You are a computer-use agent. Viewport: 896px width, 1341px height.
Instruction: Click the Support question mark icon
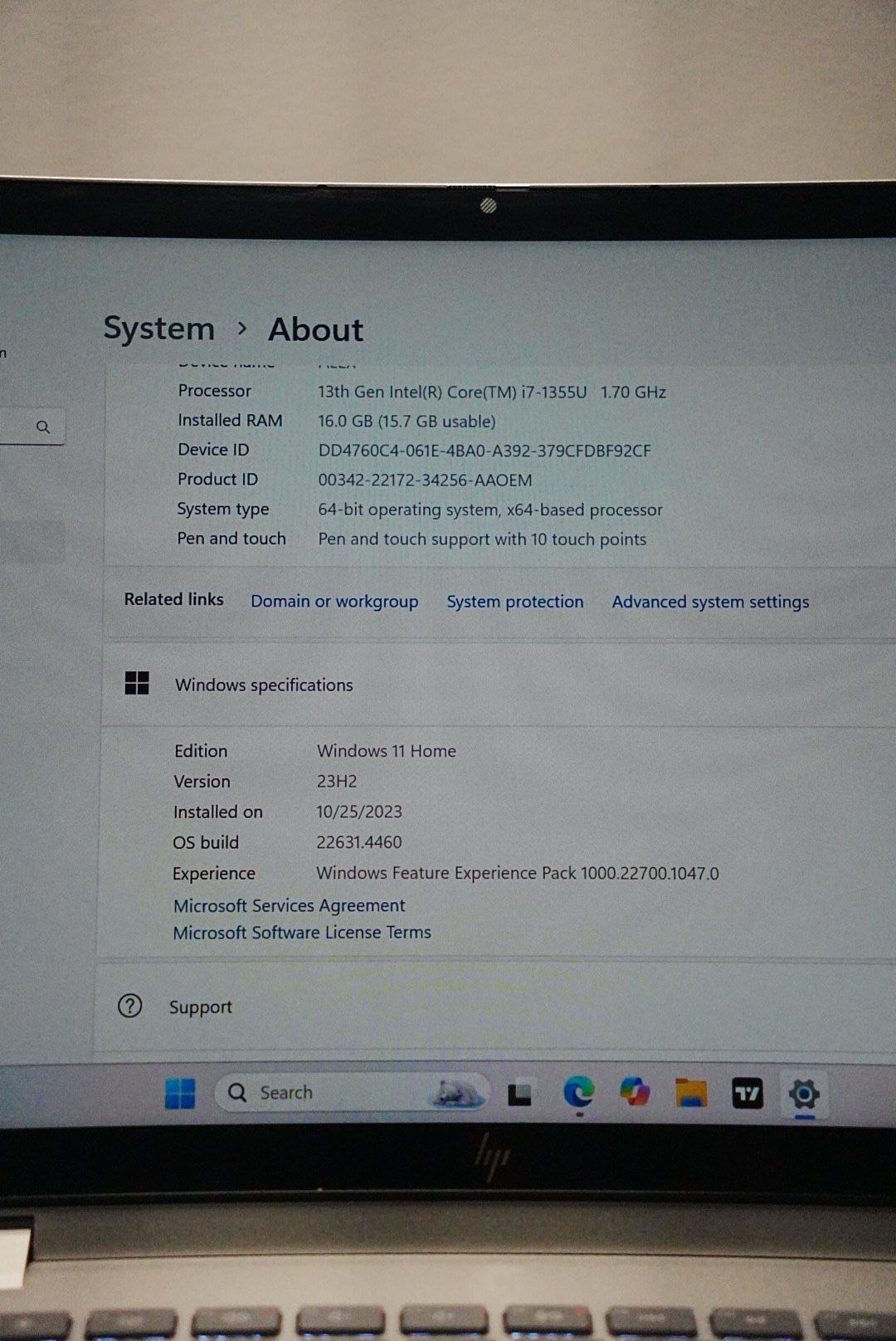[x=130, y=1006]
